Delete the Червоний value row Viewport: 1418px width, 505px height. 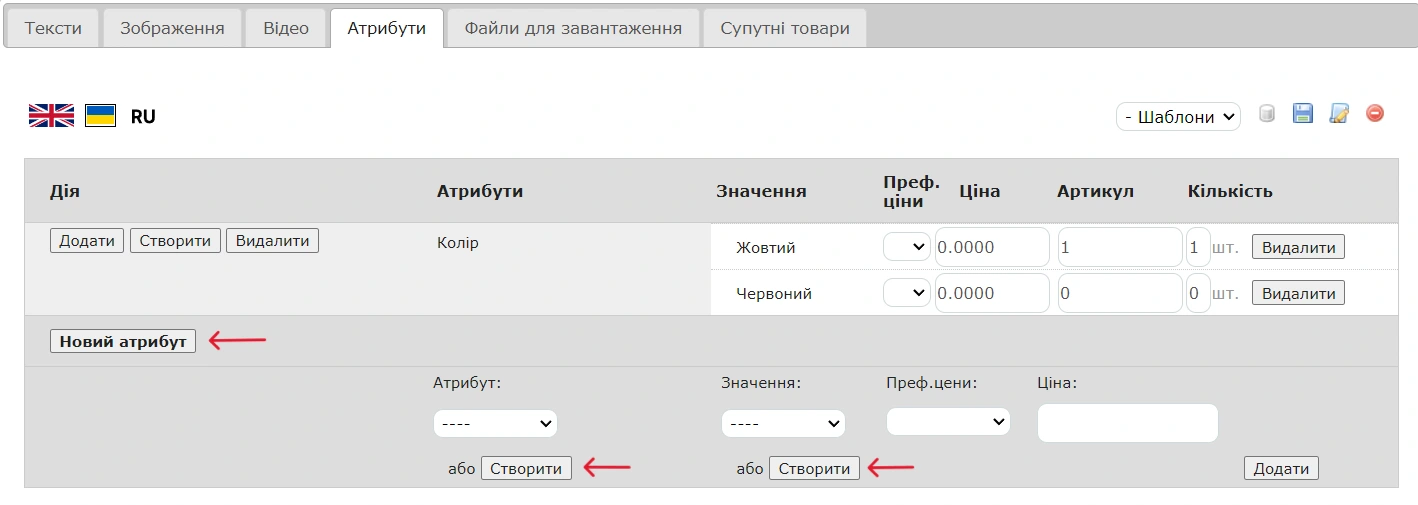coord(1298,293)
